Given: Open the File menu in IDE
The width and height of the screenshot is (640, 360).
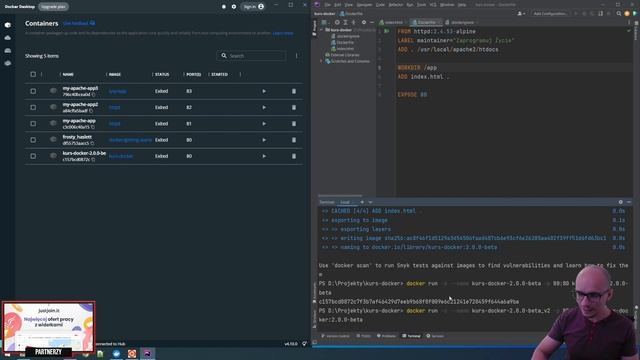Looking at the screenshot, I should 327,5.
